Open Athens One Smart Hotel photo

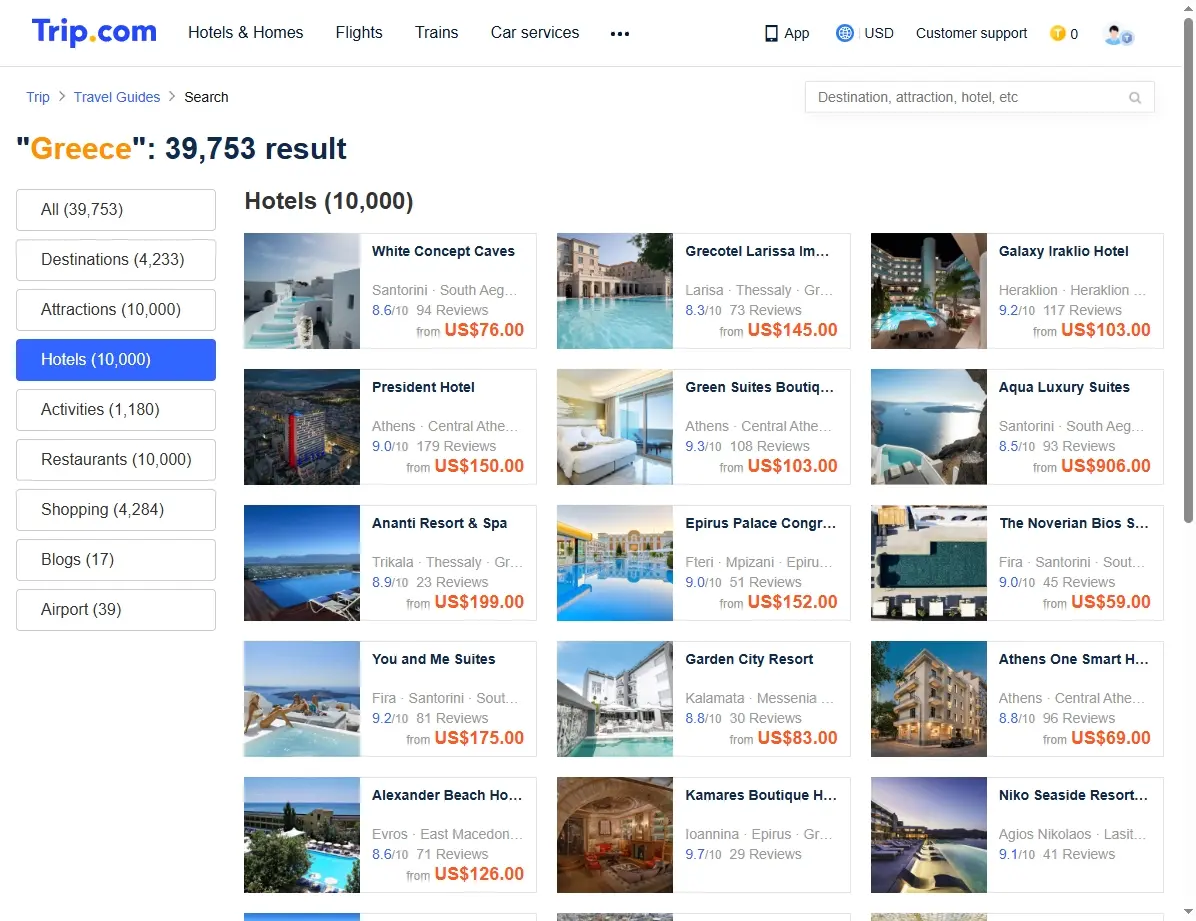pos(928,699)
